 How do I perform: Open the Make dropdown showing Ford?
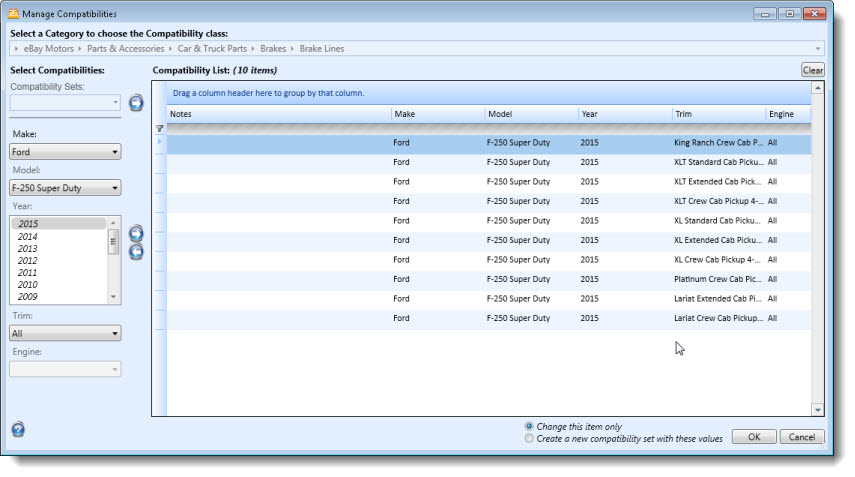[65, 152]
